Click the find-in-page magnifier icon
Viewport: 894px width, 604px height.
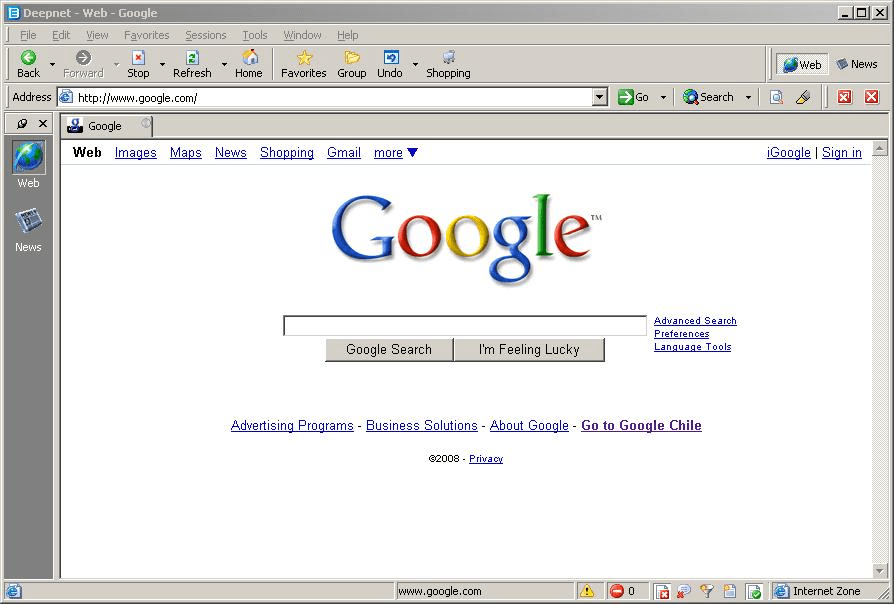[x=776, y=98]
